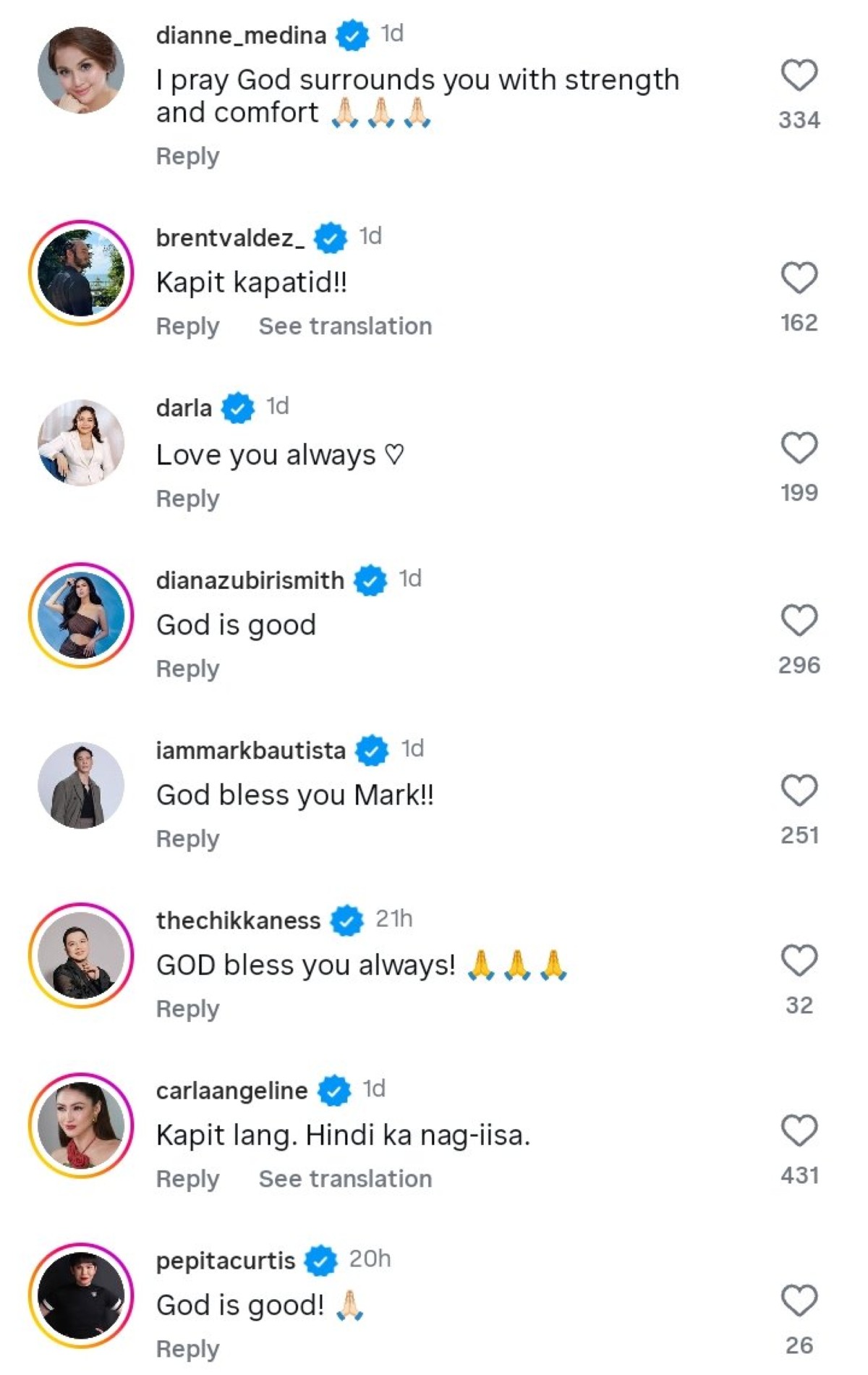View dianazubirismith's story avatar
Viewport: 868px width, 1375px height.
click(81, 615)
